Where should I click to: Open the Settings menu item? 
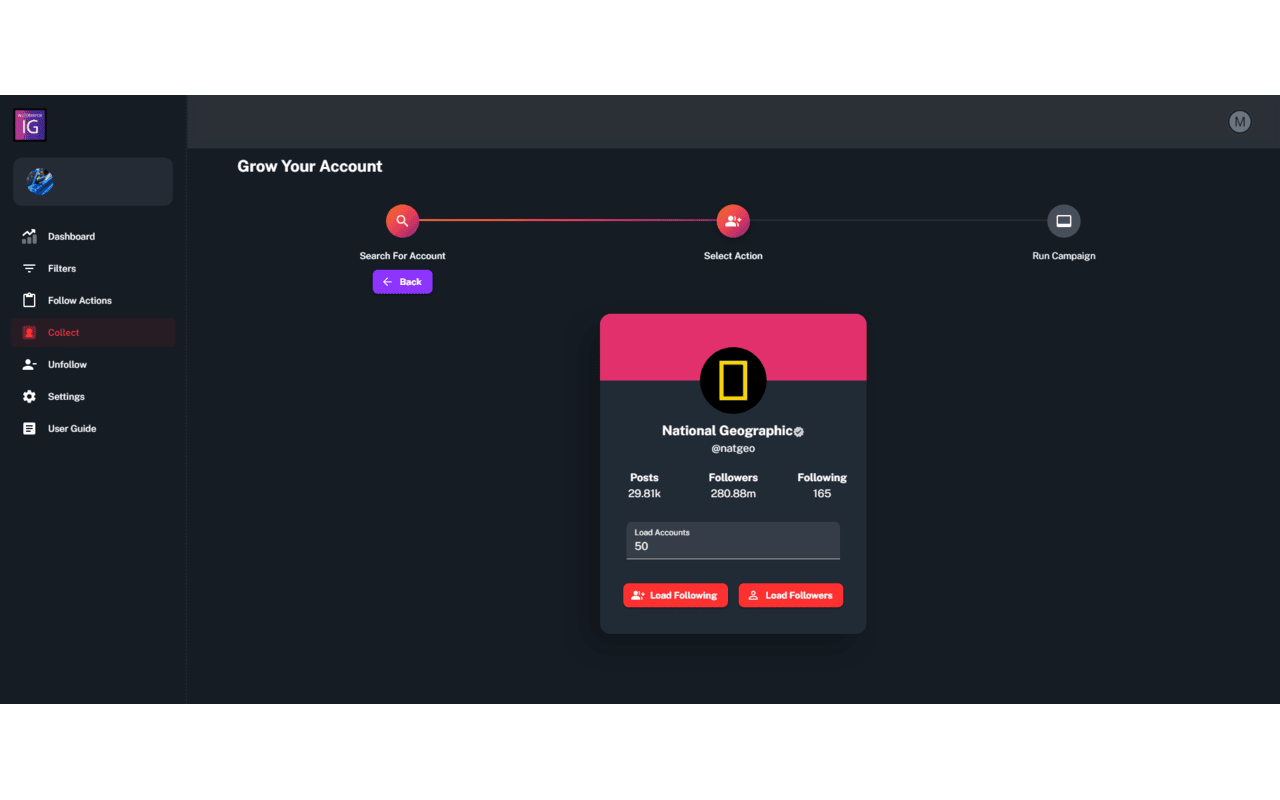click(93, 397)
